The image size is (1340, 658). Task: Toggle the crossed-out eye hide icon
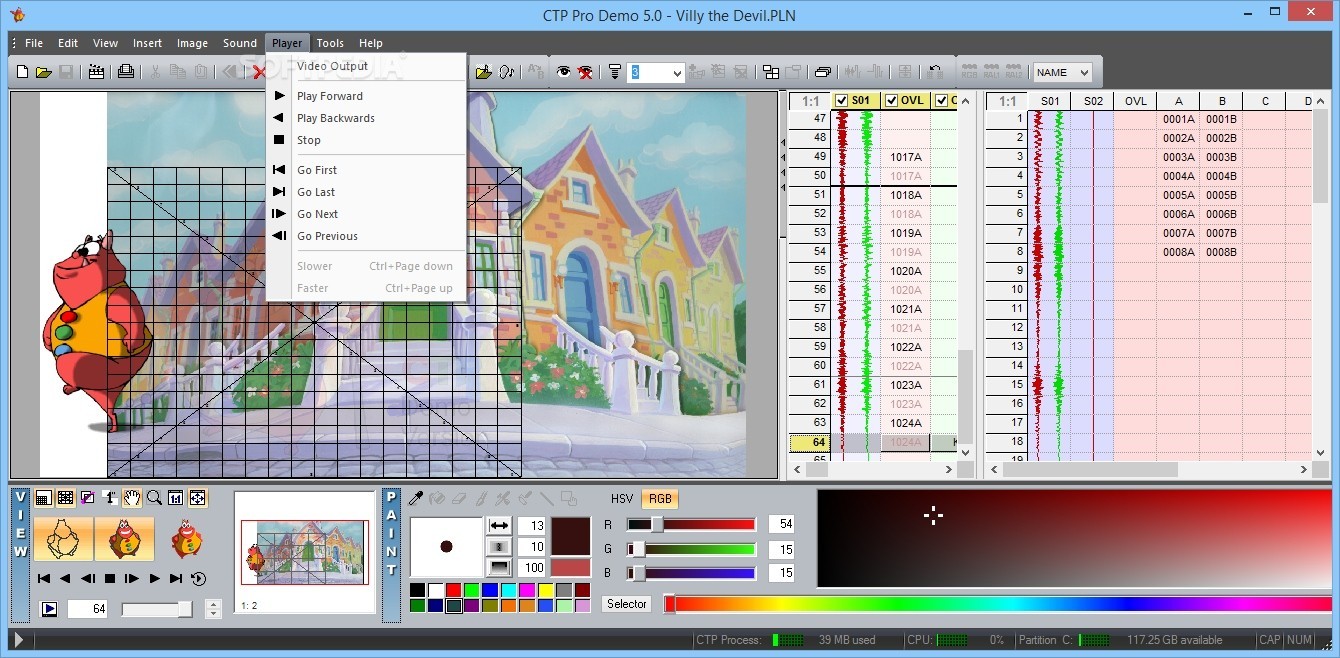coord(586,72)
